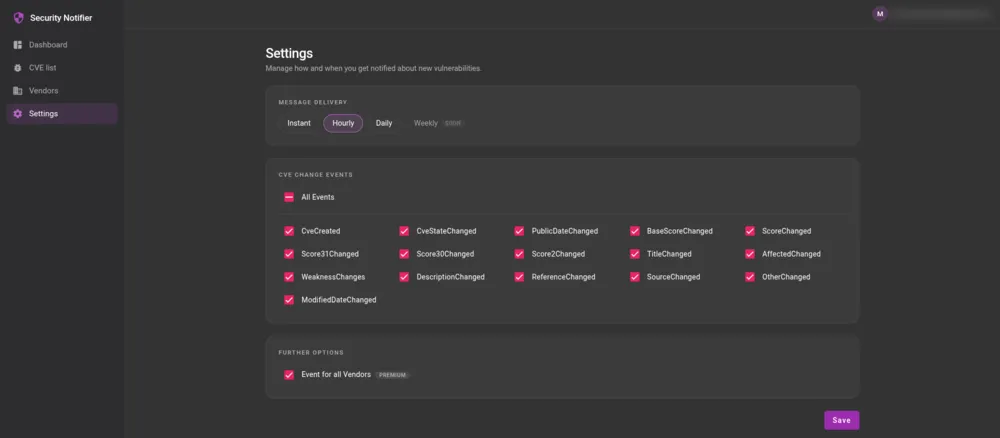Click the Settings page heading
Screen dimensions: 1000x438
[x=289, y=53]
